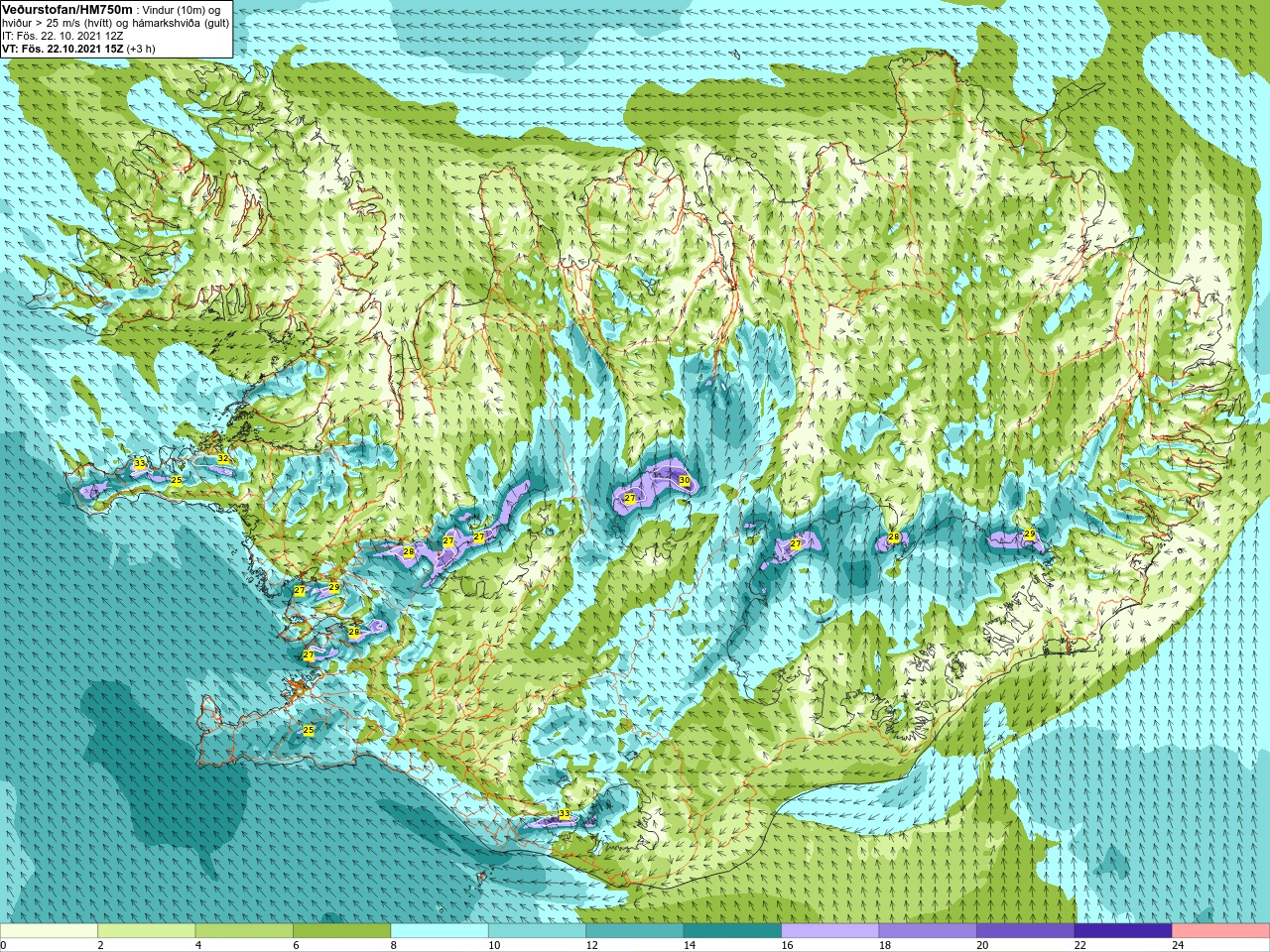The image size is (1270, 952).
Task: Click the yellow gust label reading 30
Action: [684, 481]
